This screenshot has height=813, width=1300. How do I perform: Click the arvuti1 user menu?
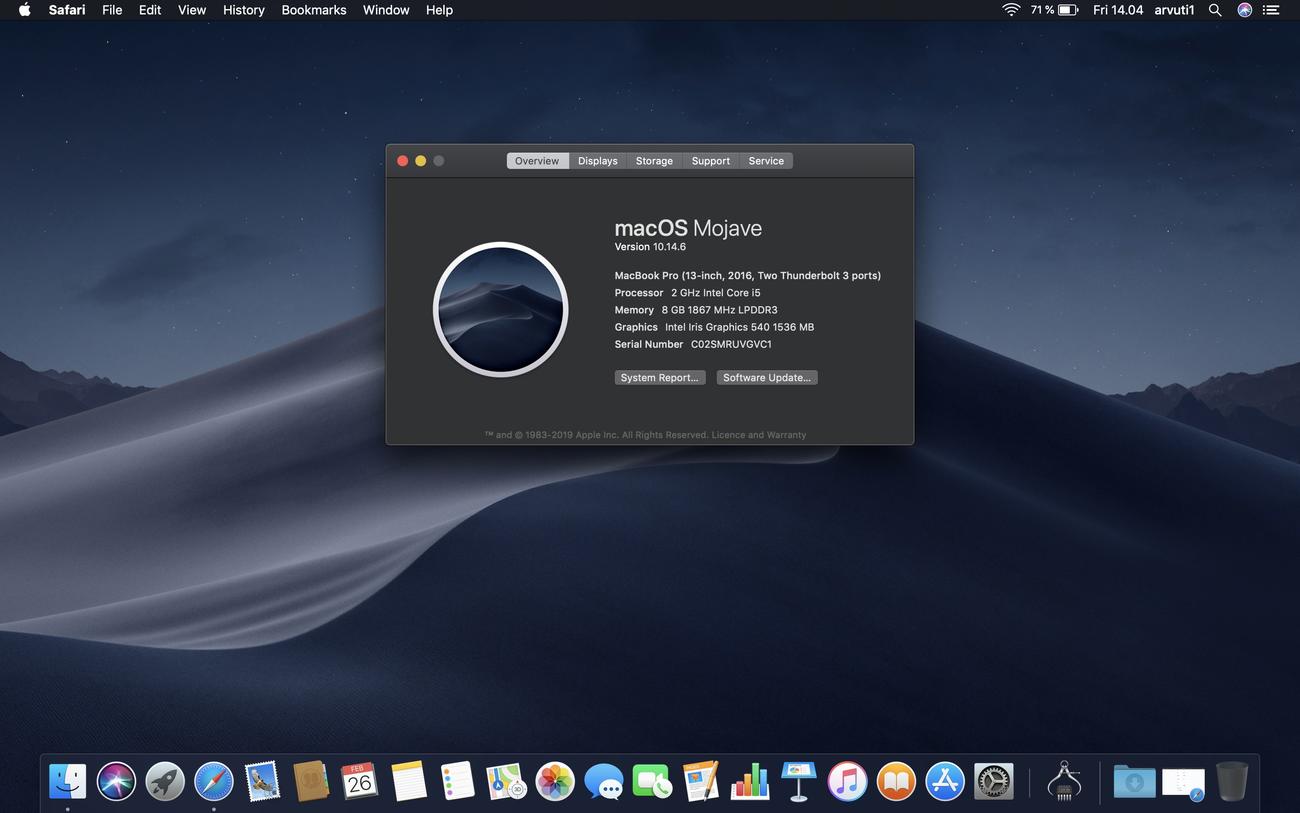point(1174,10)
